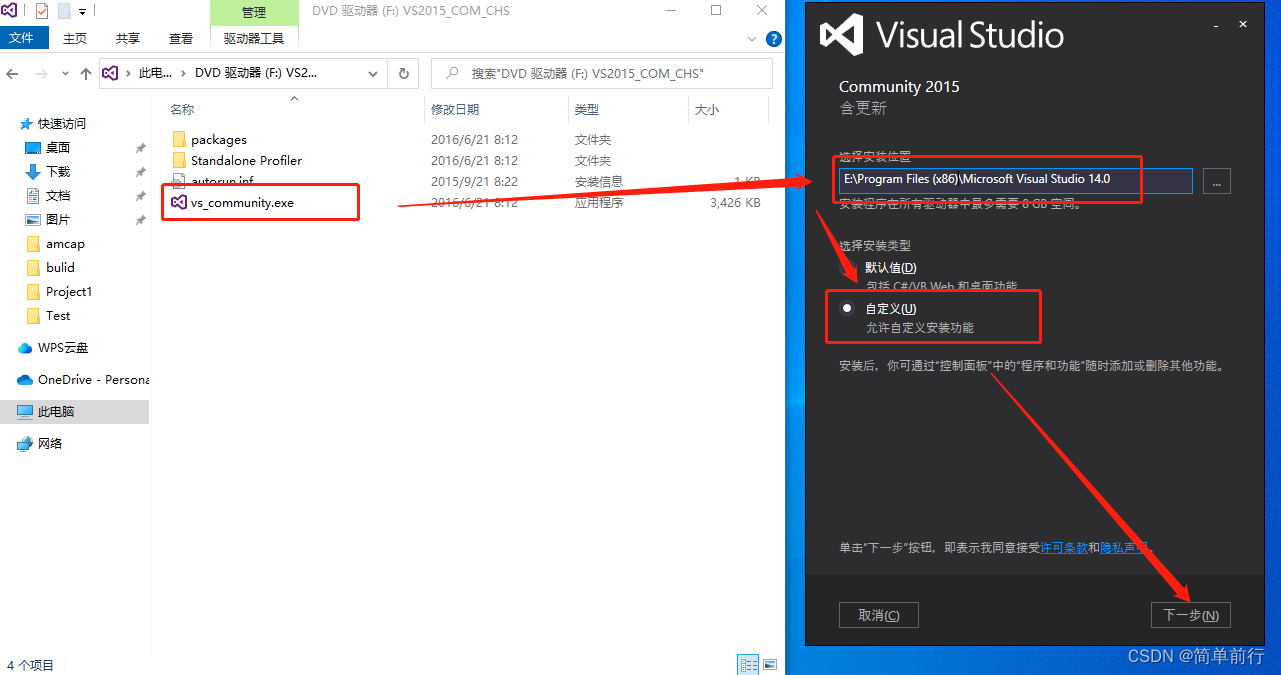Click the Properties icon in quick access toolbar
The width and height of the screenshot is (1281, 675).
tap(42, 11)
